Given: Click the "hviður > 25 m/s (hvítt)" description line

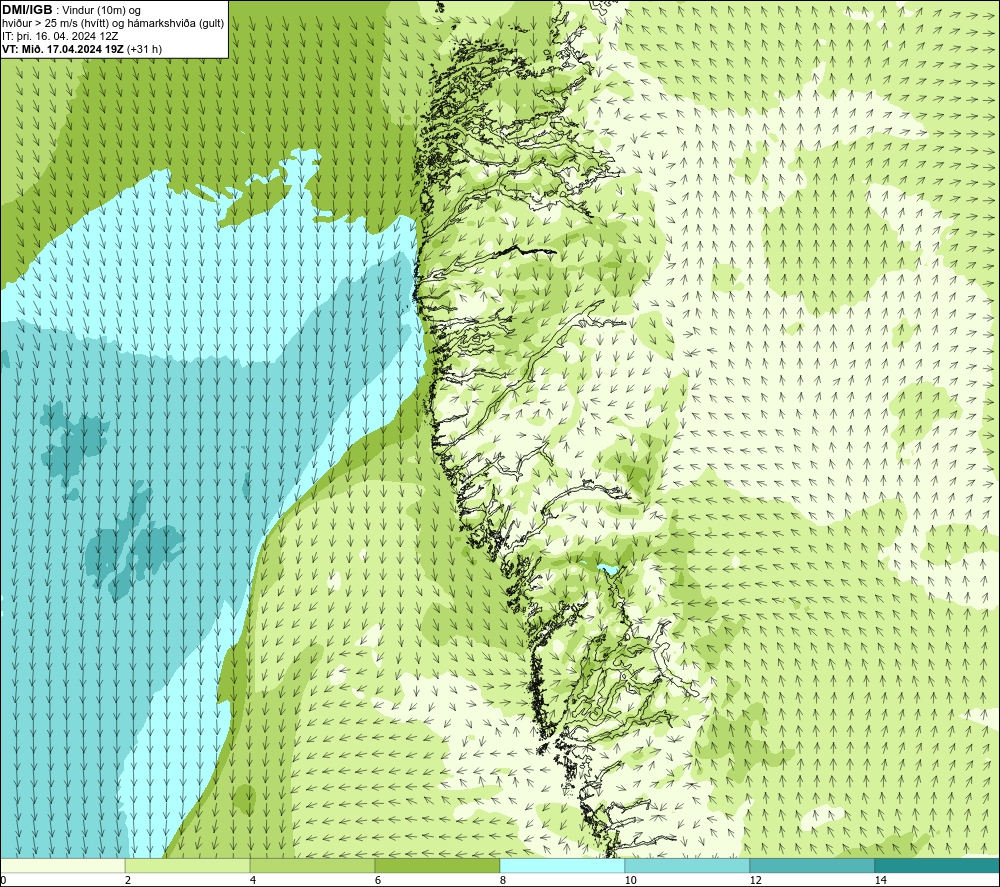Looking at the screenshot, I should [113, 23].
